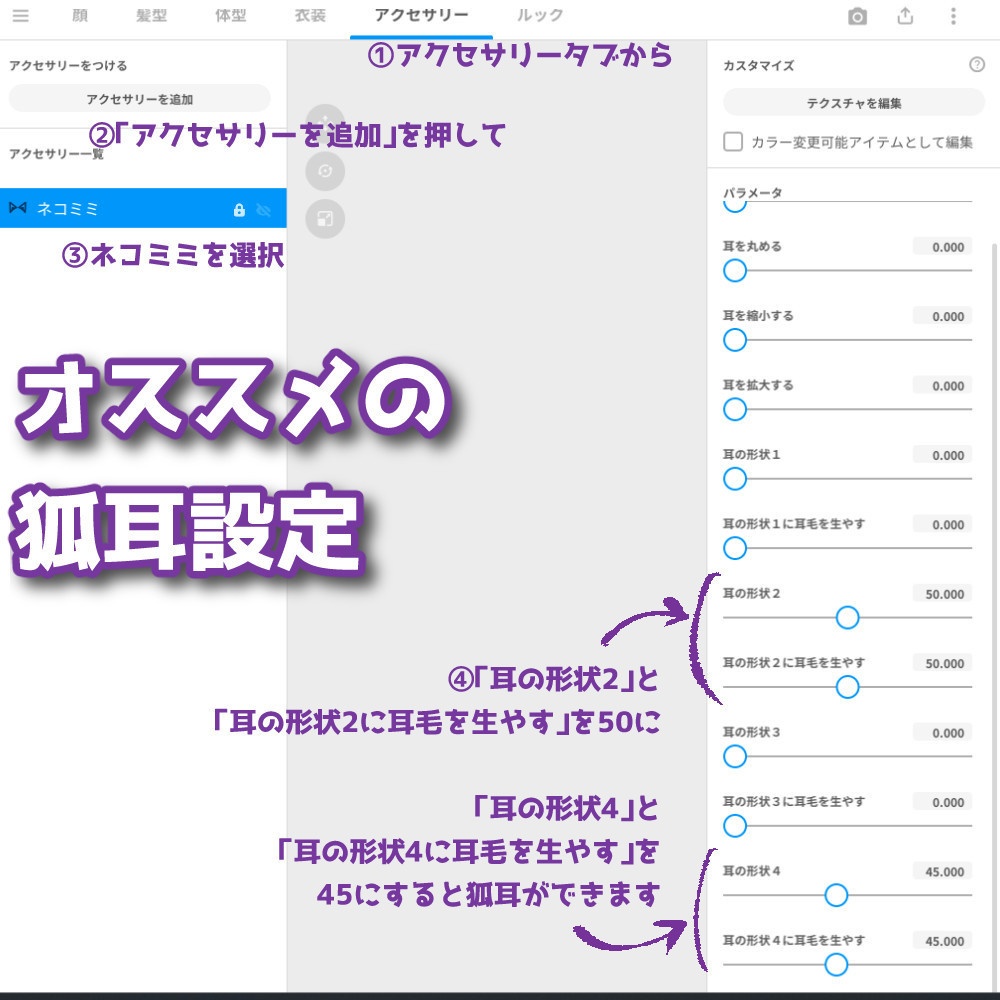Click the bow icon next to ネコミミ
Viewport: 1000px width, 1000px height.
point(16,208)
